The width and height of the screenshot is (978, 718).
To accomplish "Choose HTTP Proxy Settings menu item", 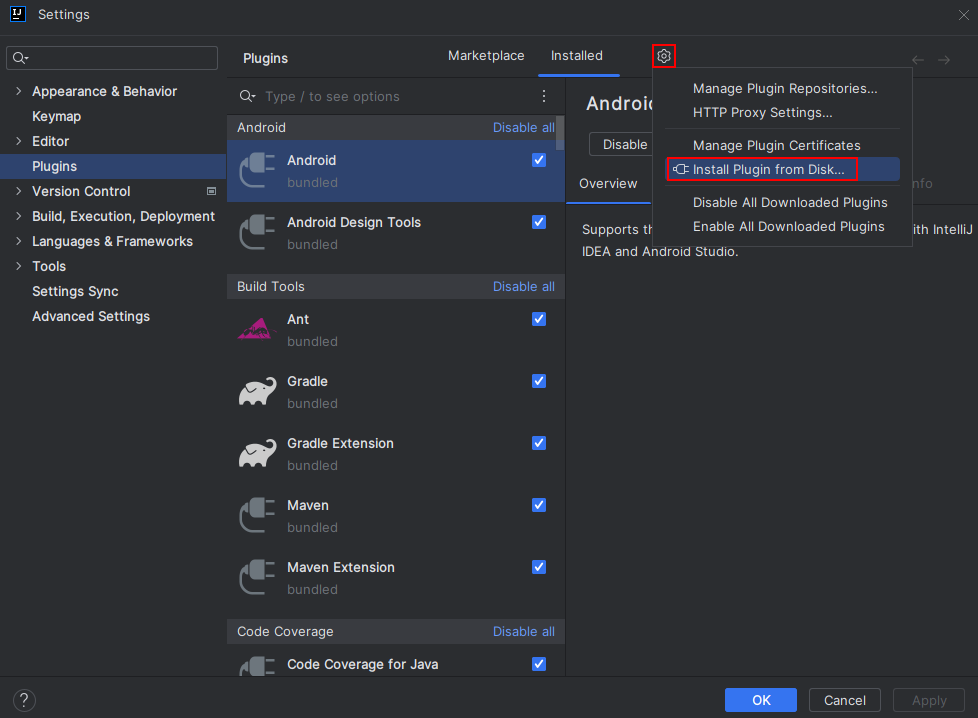I will click(762, 113).
